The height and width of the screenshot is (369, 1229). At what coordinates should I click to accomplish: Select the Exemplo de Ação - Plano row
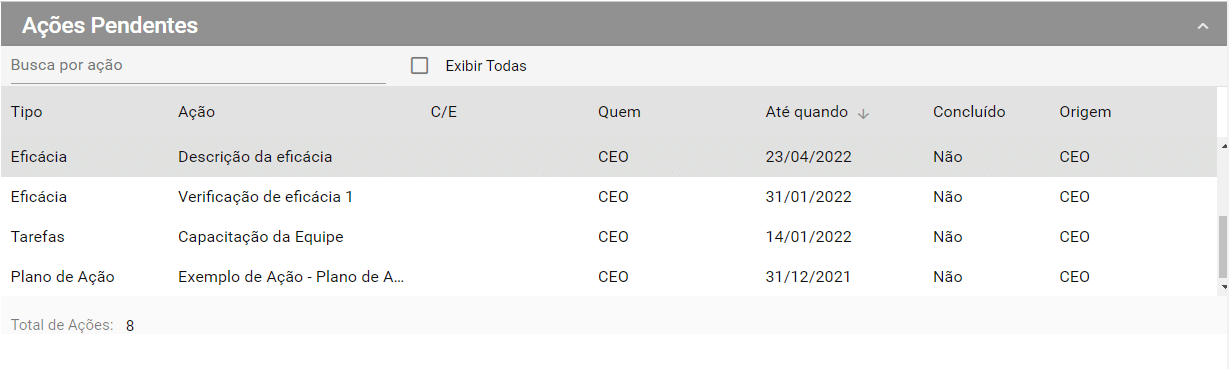click(608, 277)
